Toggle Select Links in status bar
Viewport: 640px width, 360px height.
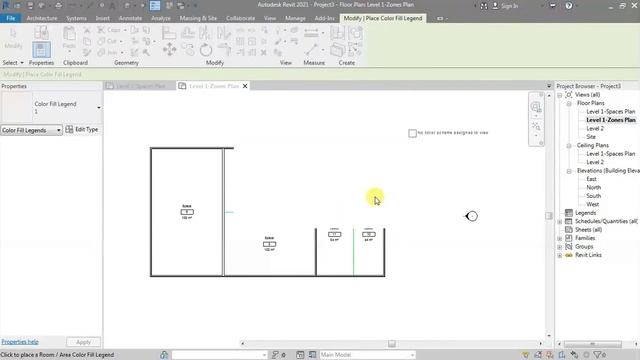coord(526,355)
